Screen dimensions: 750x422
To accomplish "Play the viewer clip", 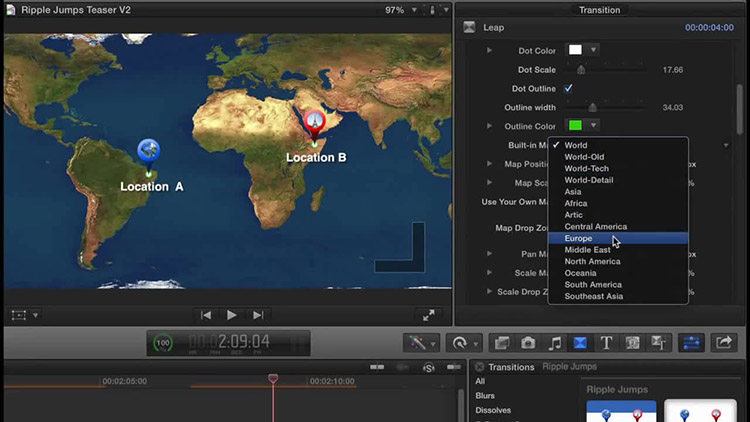I will [232, 315].
